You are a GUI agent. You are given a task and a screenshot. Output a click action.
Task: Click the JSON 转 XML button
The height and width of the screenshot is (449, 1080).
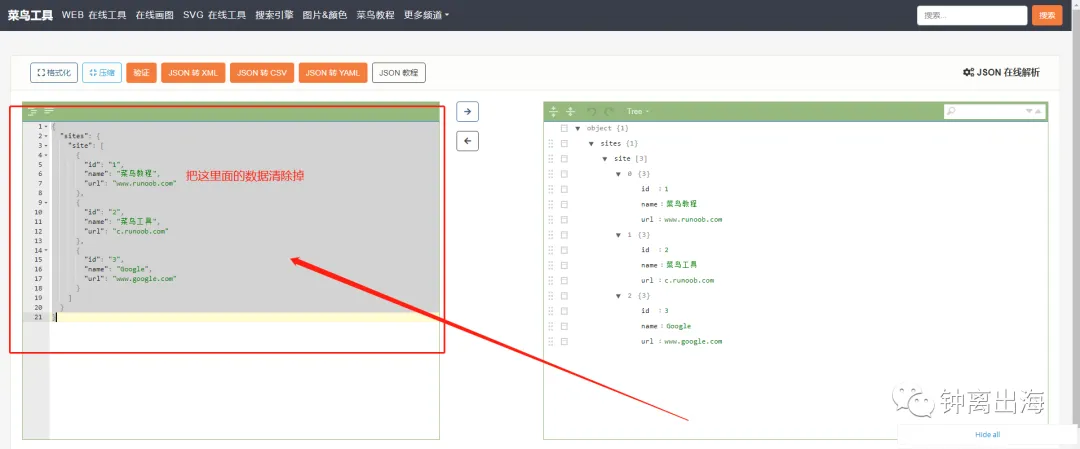(x=193, y=72)
